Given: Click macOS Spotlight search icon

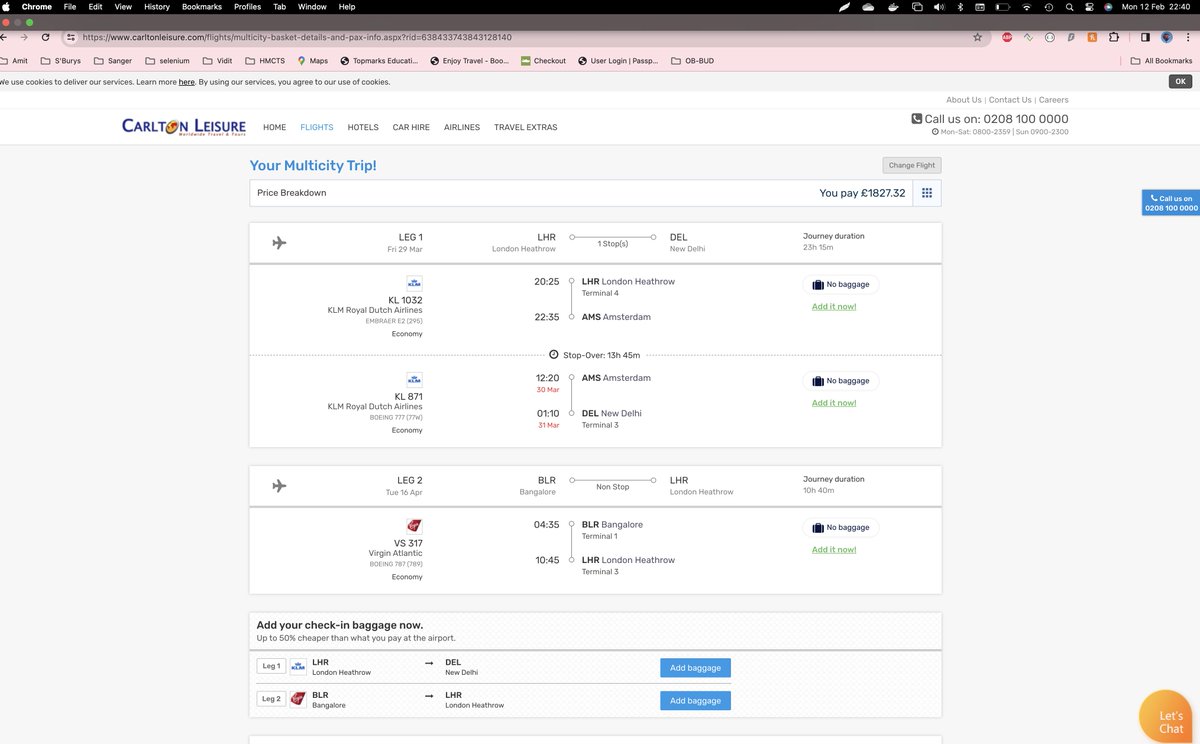Looking at the screenshot, I should (1069, 7).
